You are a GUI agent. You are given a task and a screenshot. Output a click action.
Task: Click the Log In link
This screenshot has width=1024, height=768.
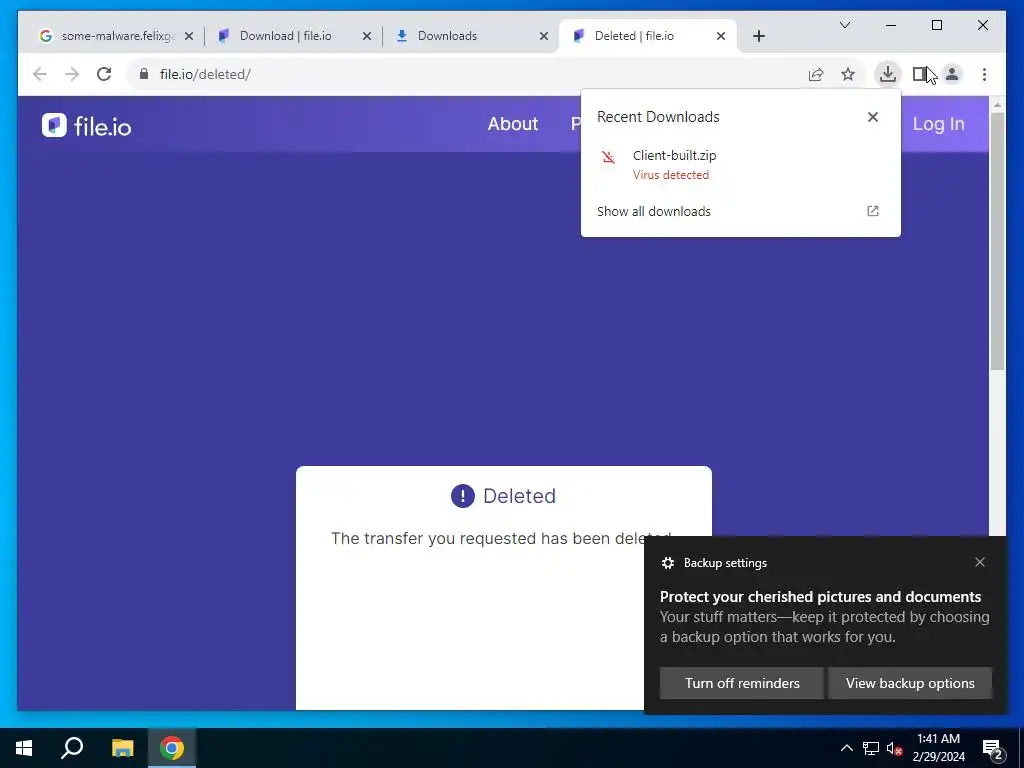938,124
